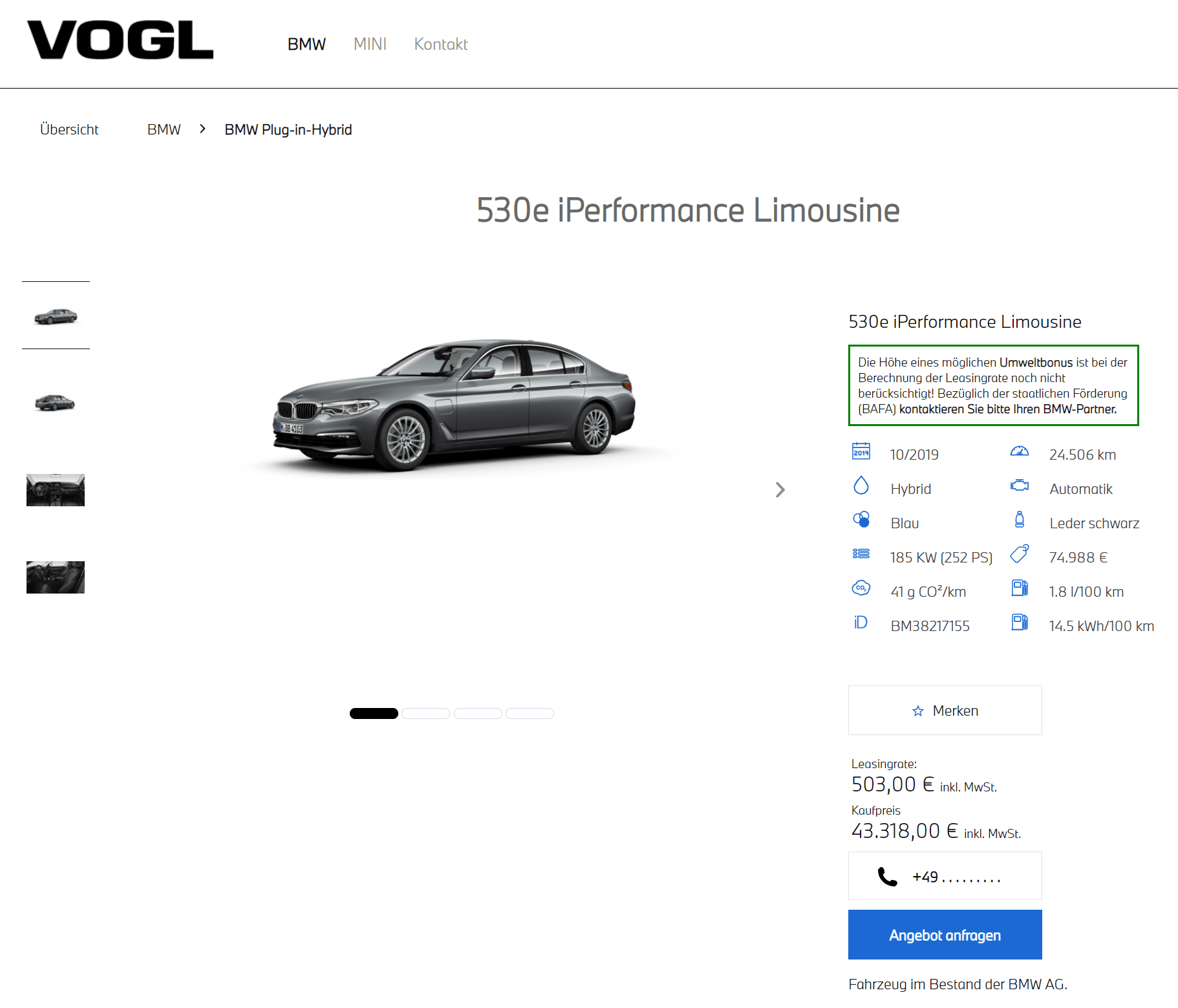Advance gallery with next arrow

click(780, 489)
